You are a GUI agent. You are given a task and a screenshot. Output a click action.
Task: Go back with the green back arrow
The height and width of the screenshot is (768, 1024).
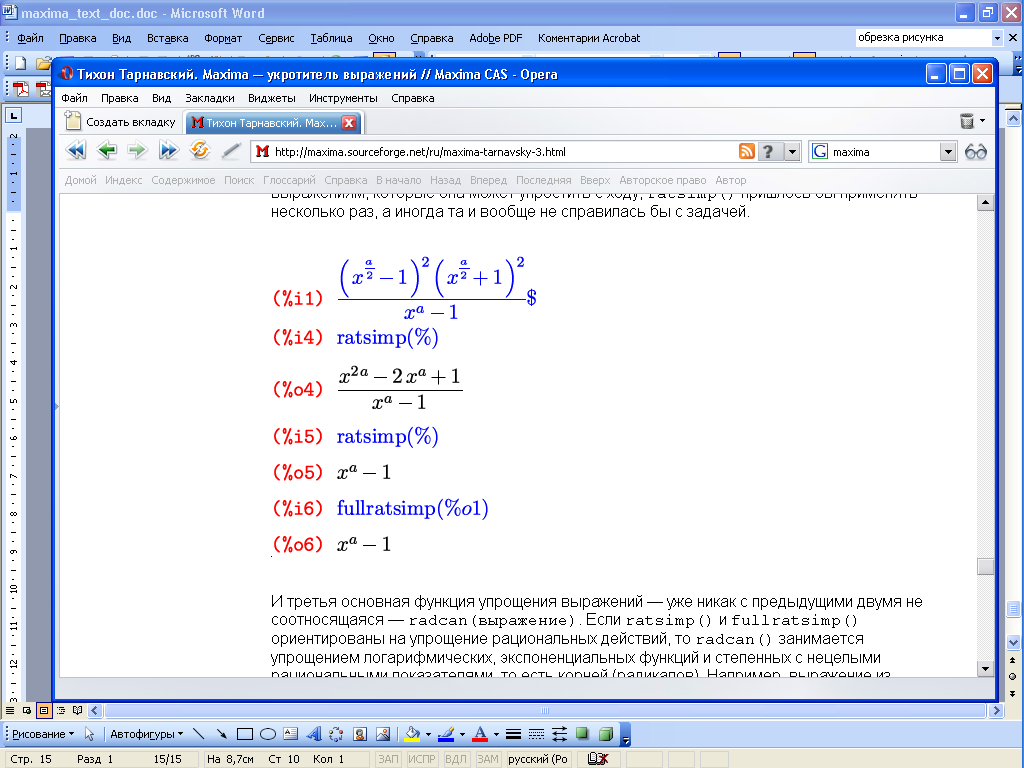point(106,151)
